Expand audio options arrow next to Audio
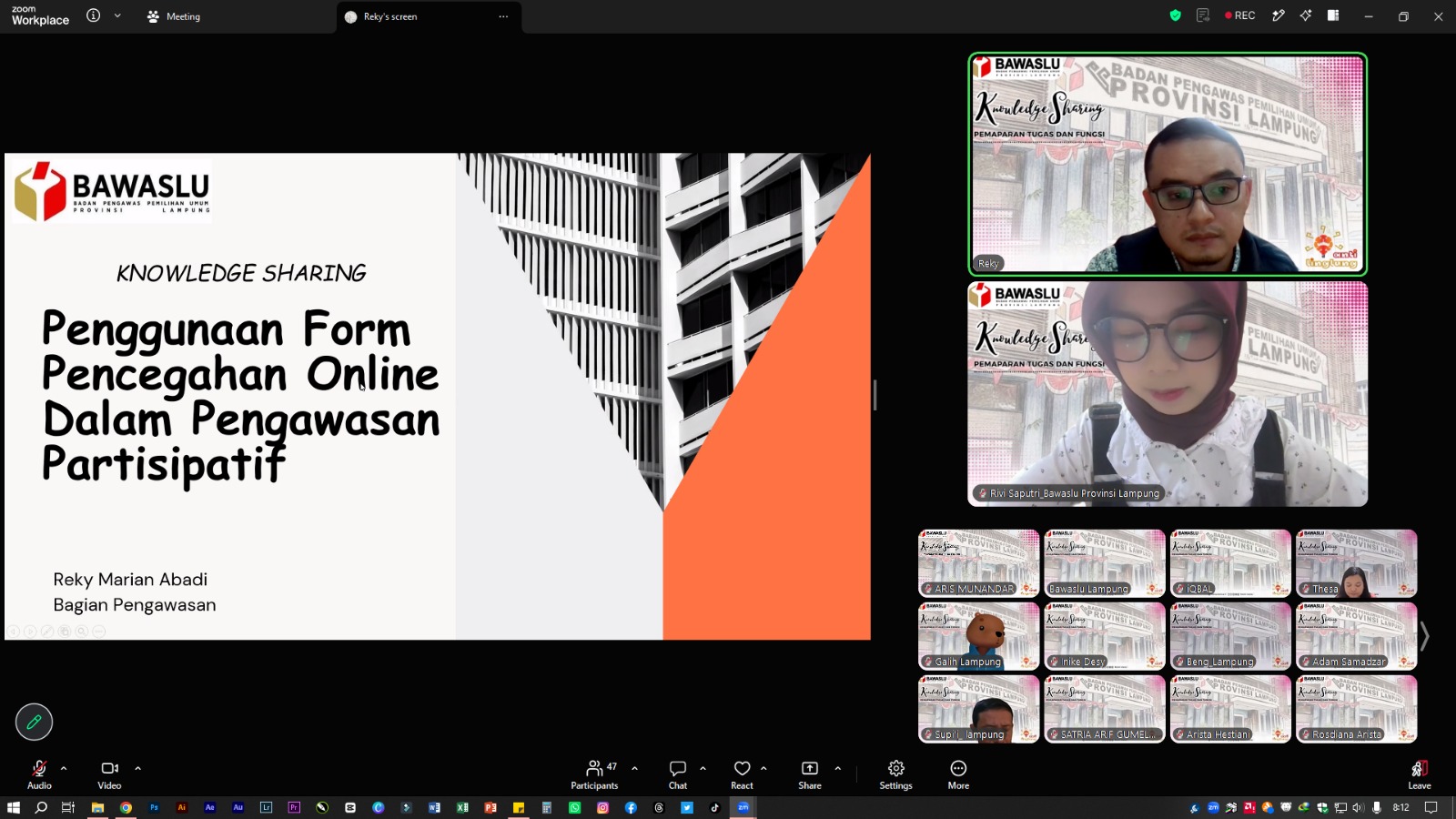 [64, 769]
